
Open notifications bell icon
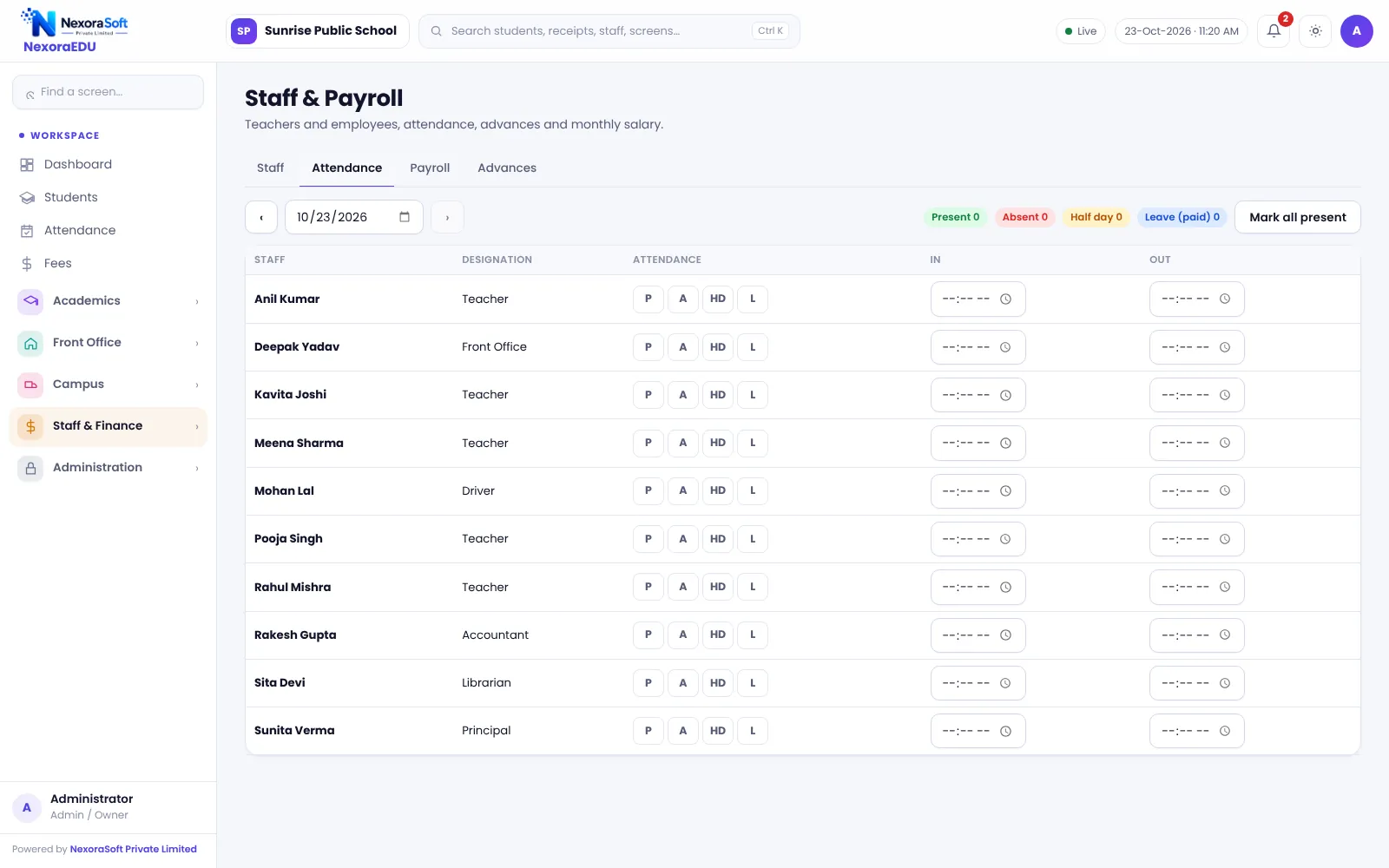coord(1274,31)
